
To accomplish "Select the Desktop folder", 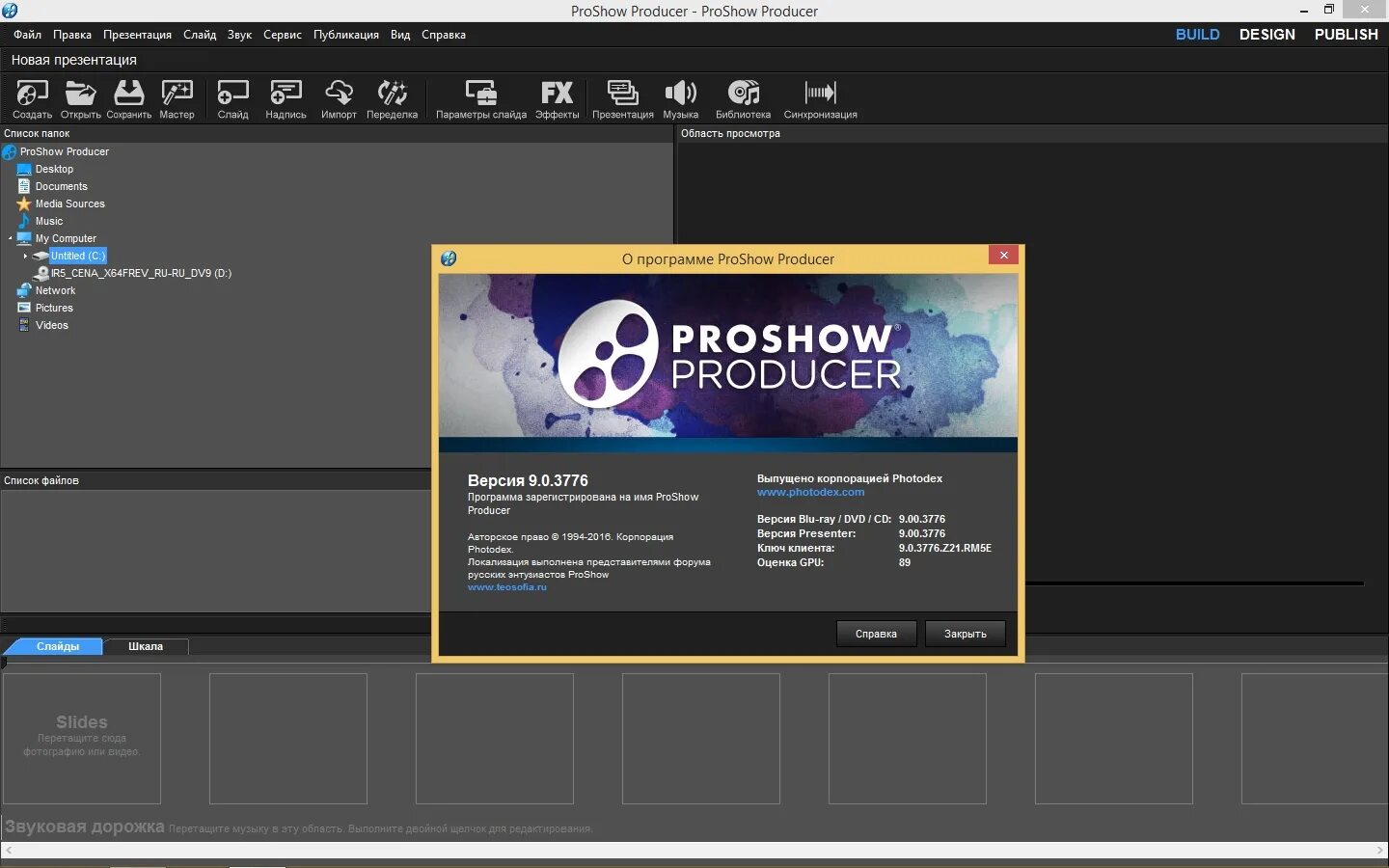I will click(x=54, y=169).
